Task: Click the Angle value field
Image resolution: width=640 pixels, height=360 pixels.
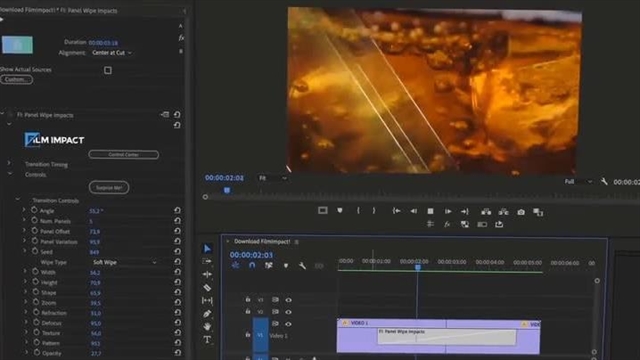Action: pyautogui.click(x=96, y=211)
